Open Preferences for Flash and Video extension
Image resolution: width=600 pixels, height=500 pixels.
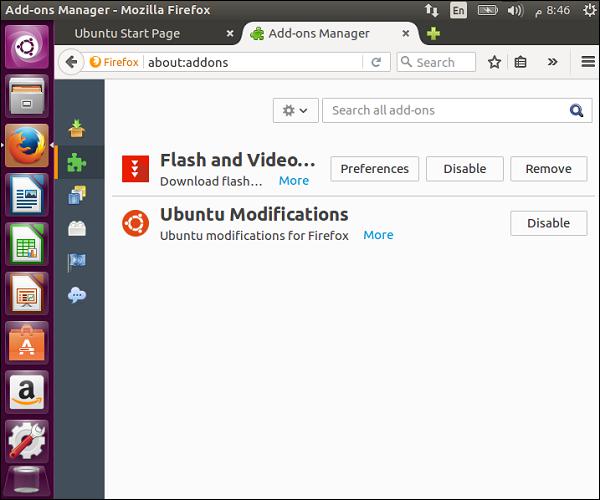(x=375, y=169)
